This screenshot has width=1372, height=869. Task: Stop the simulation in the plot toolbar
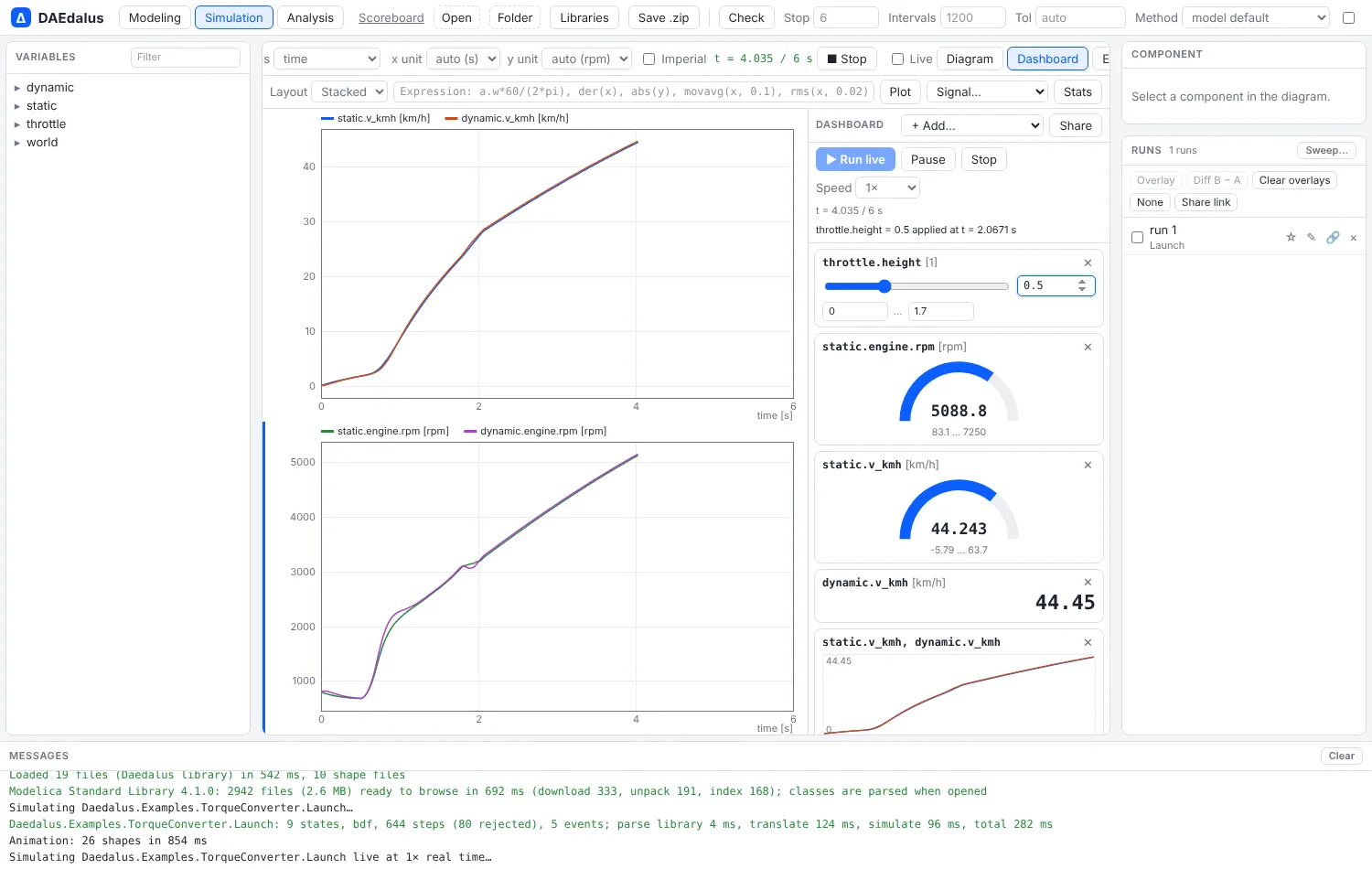847,59
